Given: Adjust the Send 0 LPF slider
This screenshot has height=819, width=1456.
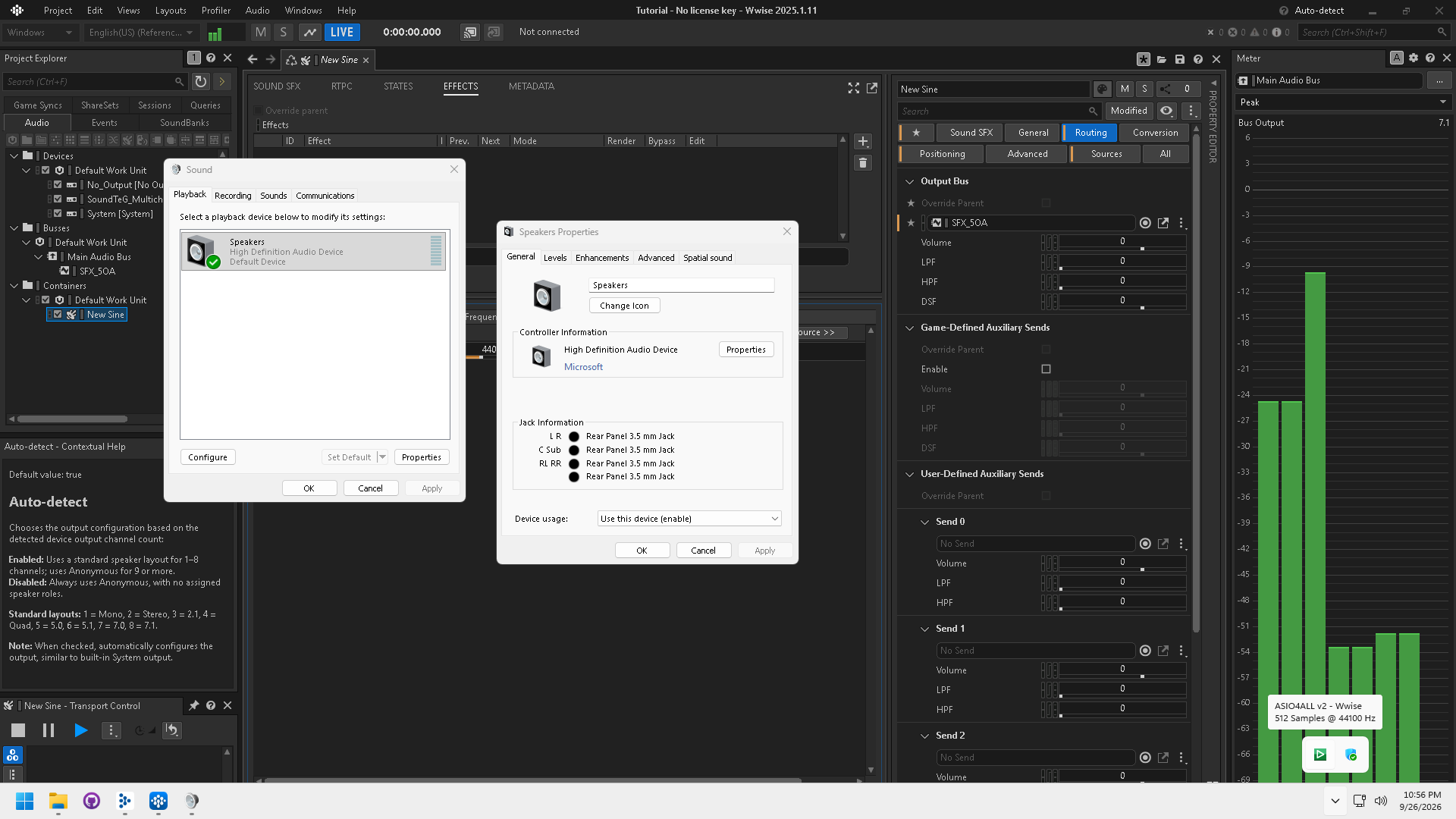Looking at the screenshot, I should tap(1122, 583).
